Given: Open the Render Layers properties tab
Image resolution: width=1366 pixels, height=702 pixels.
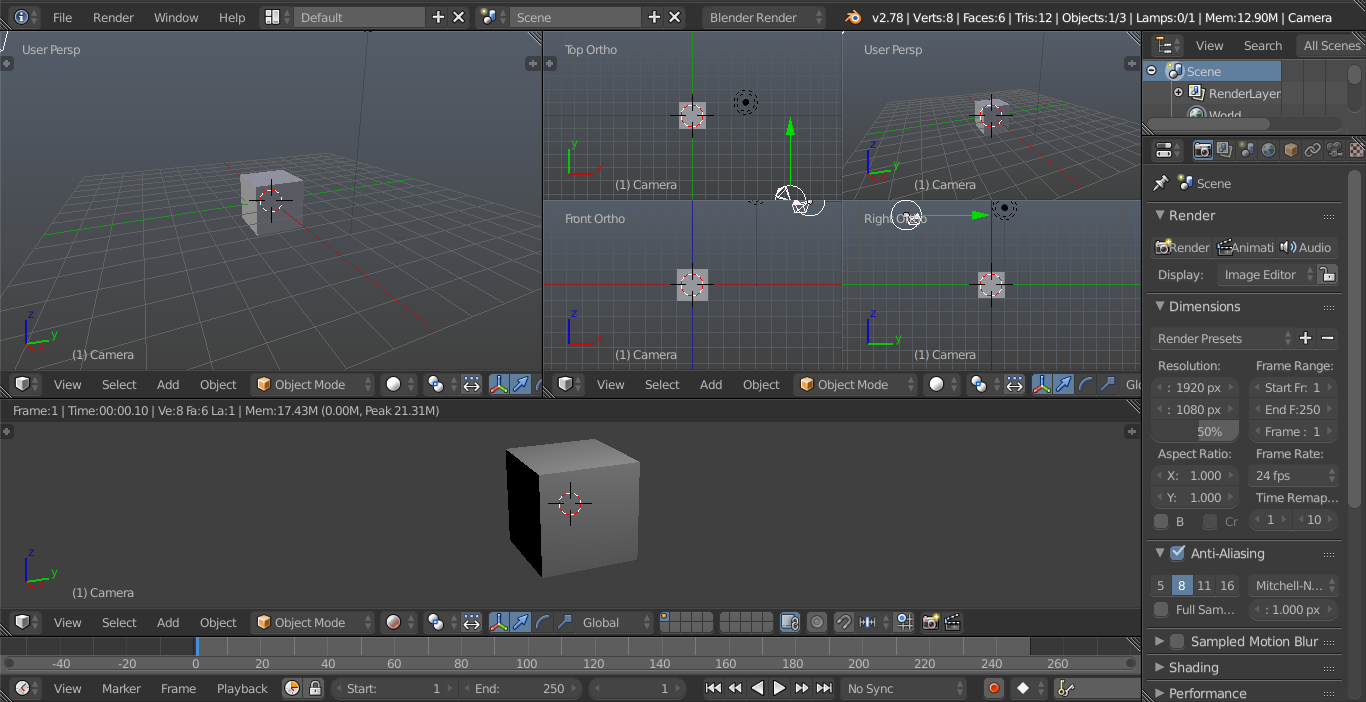Looking at the screenshot, I should tap(1224, 150).
